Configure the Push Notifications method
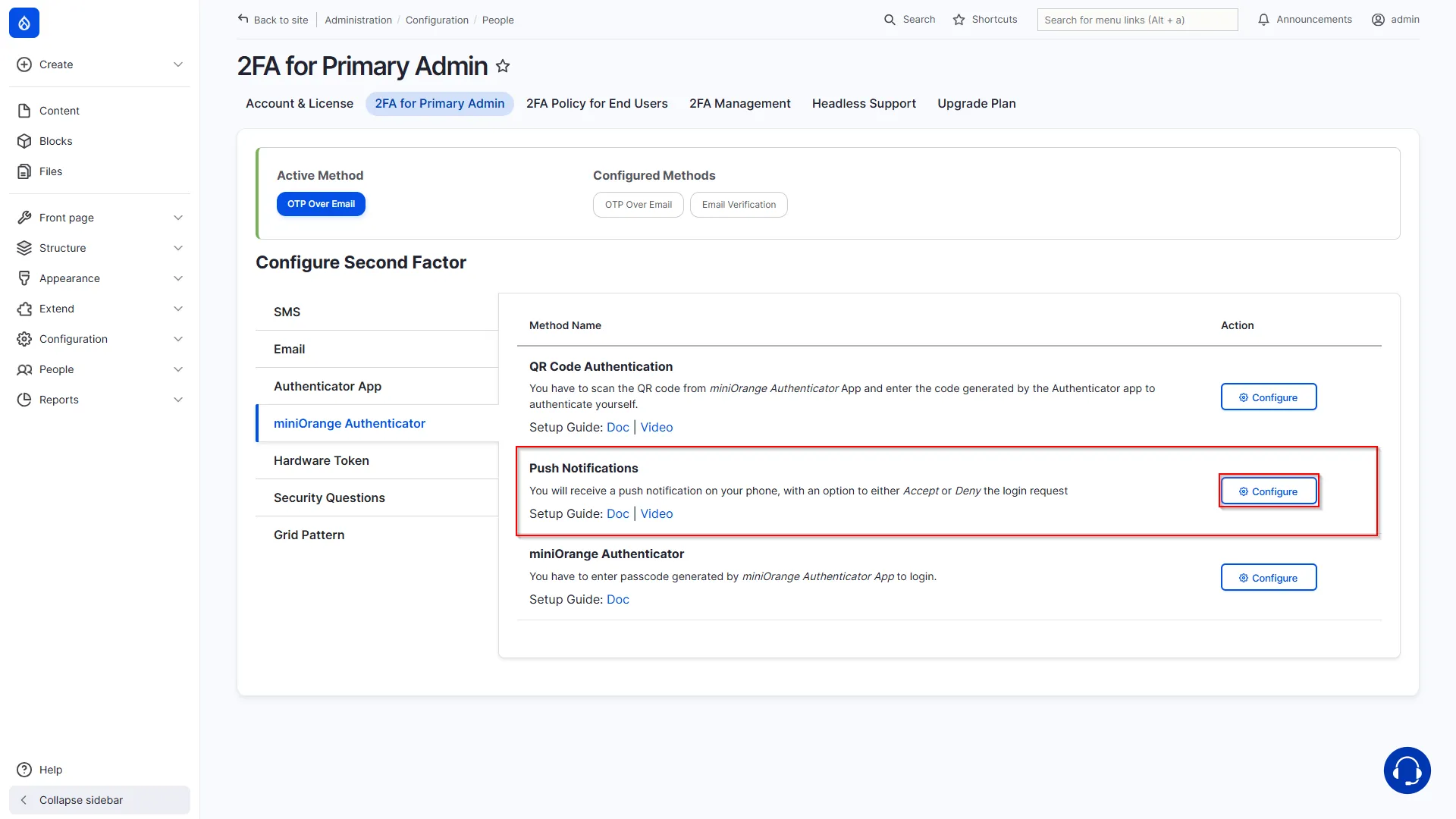Screen dimensions: 1456x819 pyautogui.click(x=1269, y=491)
